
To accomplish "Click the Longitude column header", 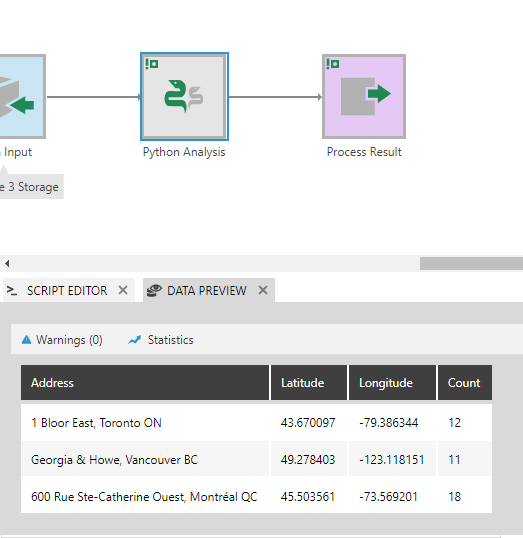I will click(x=392, y=383).
